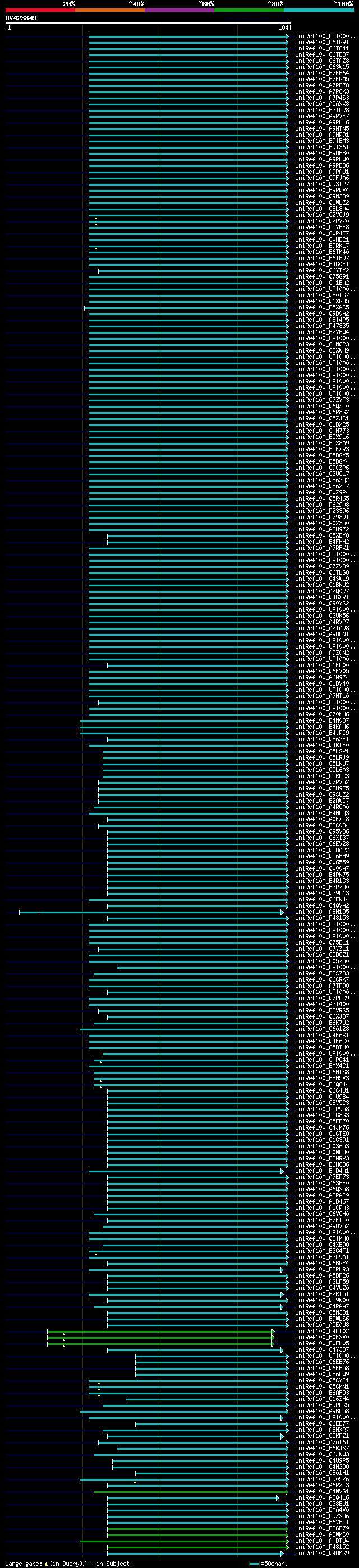Image resolution: width=359 pixels, height=1568 pixels.
Task: Click the red 20% identity legend bar
Action: click(40, 10)
